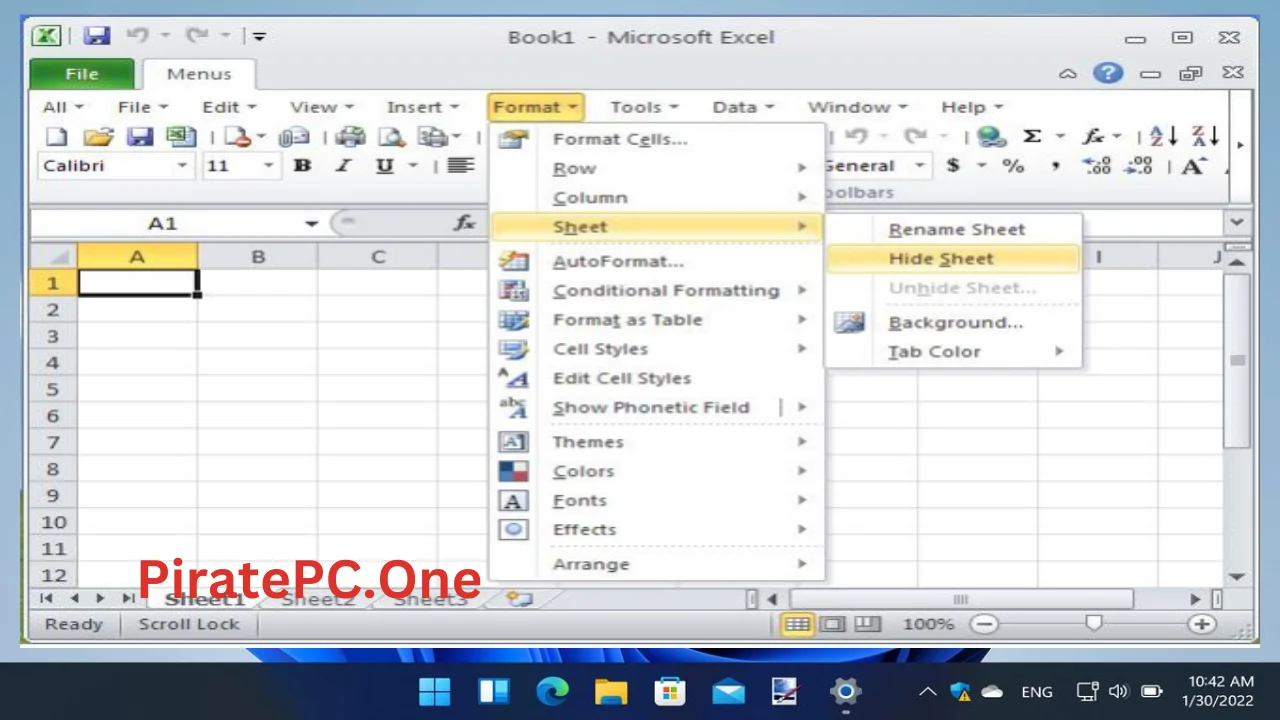Viewport: 1280px width, 720px height.
Task: Click the Increase Decimal icon
Action: point(1097,166)
